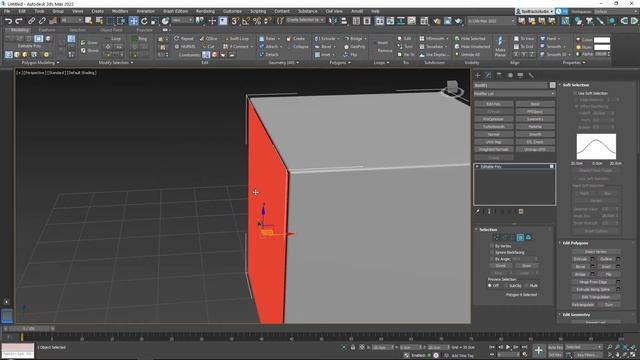
Task: Click Make Planar icon in ribbon
Action: pyautogui.click(x=500, y=46)
